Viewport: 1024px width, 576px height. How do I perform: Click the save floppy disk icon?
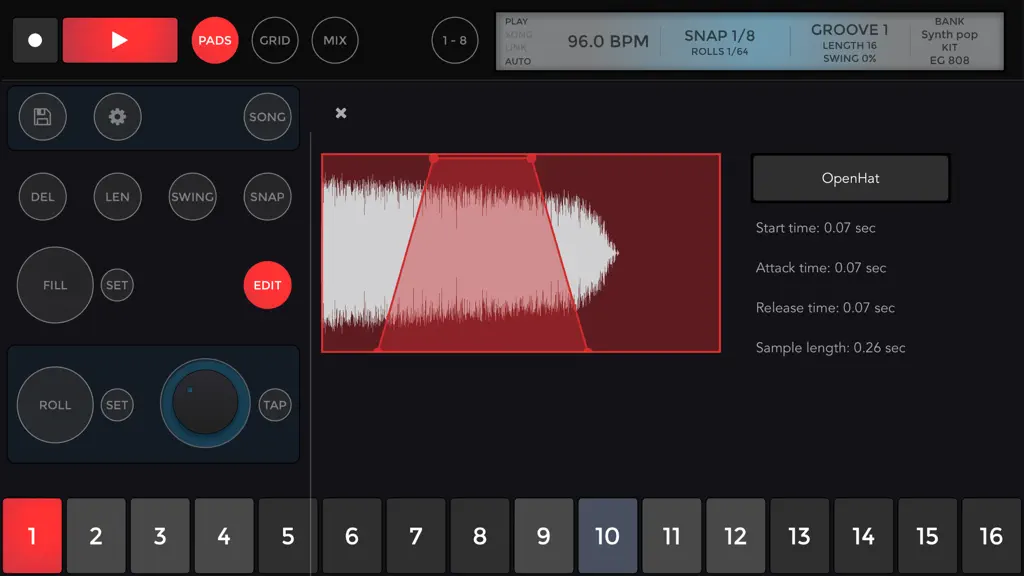[42, 117]
